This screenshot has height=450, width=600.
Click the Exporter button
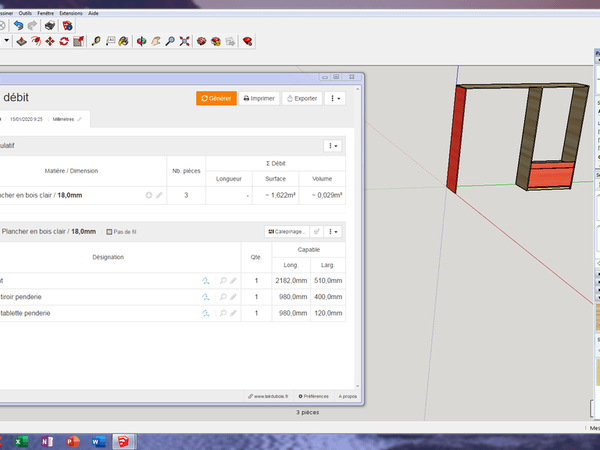click(x=302, y=98)
